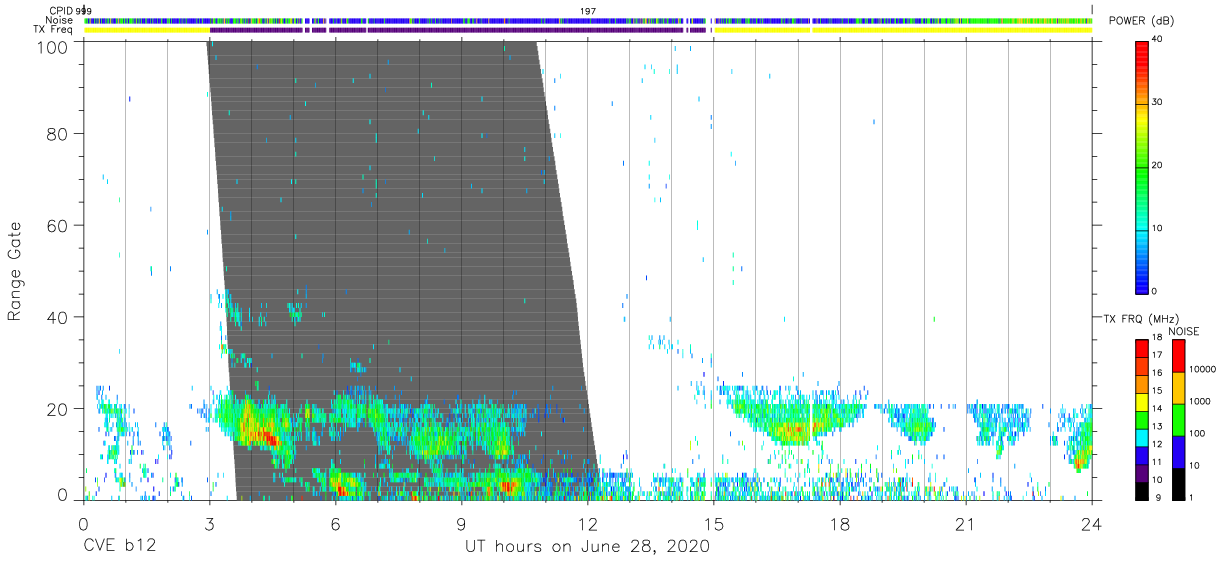The width and height of the screenshot is (1228, 567).
Task: Click the 'CVE b12' label
Action: tap(119, 547)
